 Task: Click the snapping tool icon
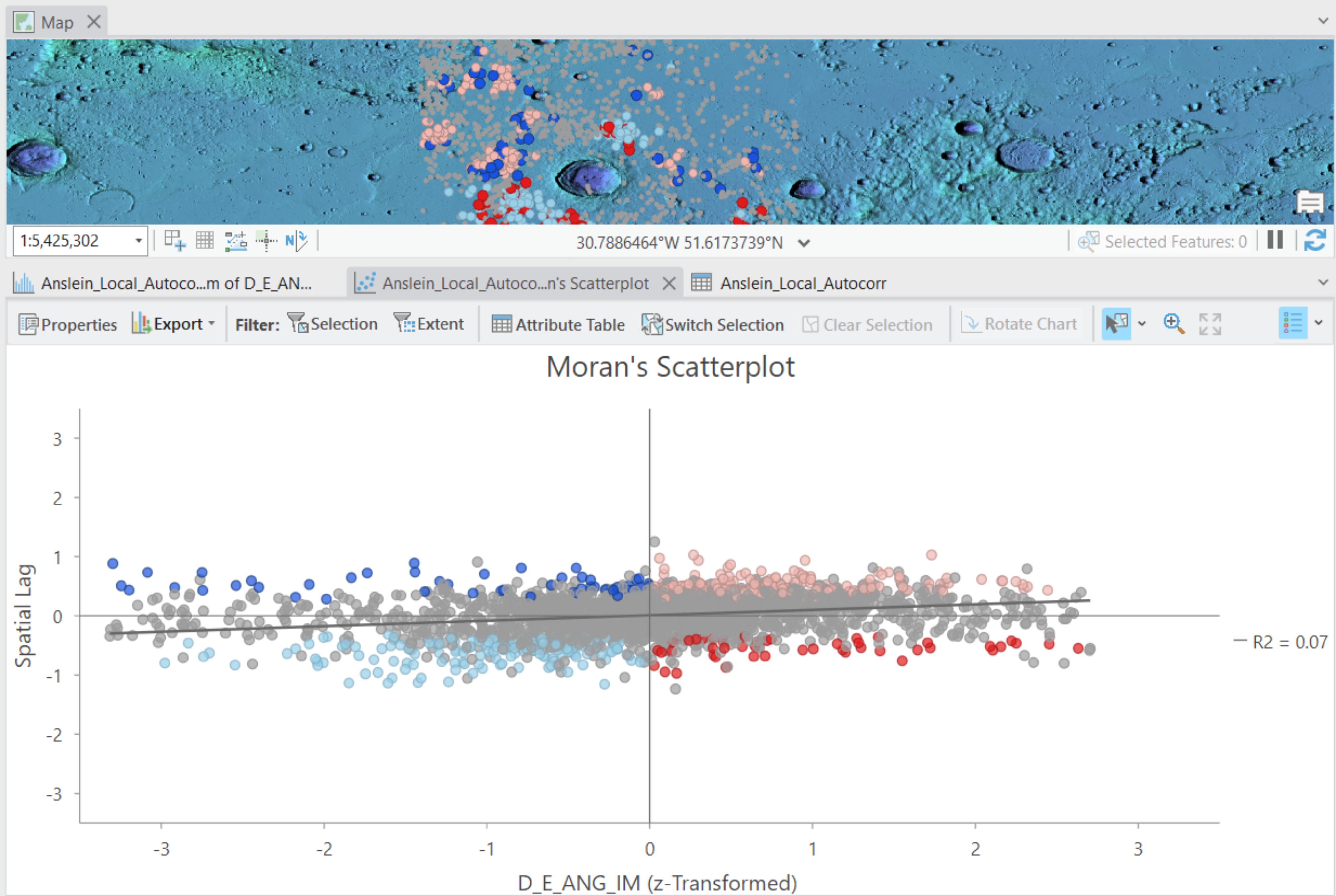pos(266,240)
